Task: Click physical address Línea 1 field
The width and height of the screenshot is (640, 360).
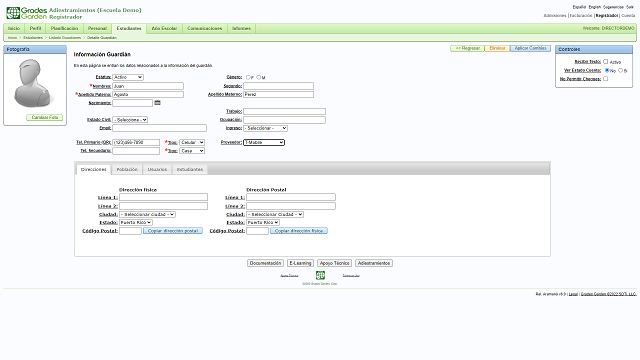Action: coord(163,197)
